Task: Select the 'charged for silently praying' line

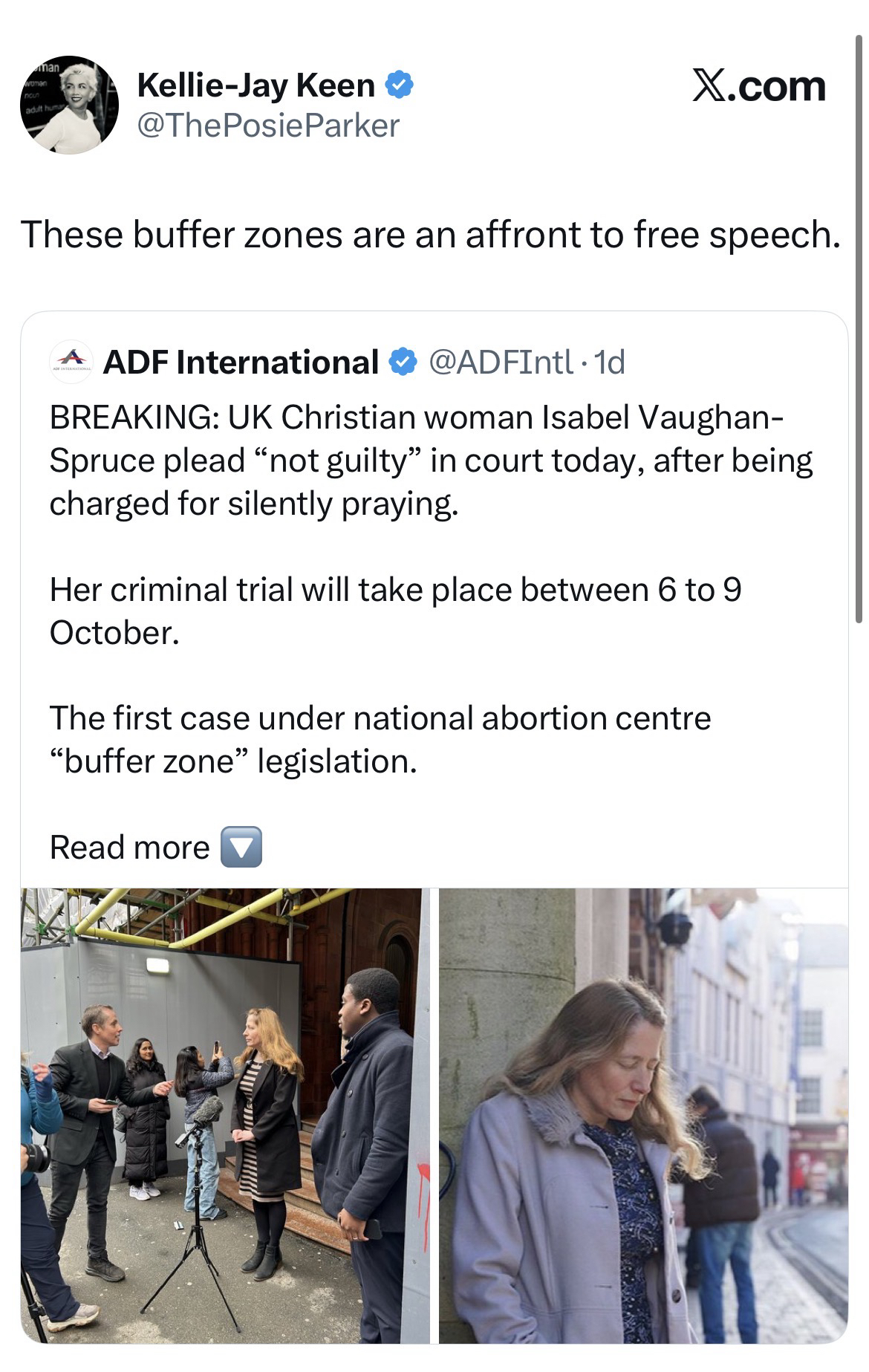Action: [254, 504]
